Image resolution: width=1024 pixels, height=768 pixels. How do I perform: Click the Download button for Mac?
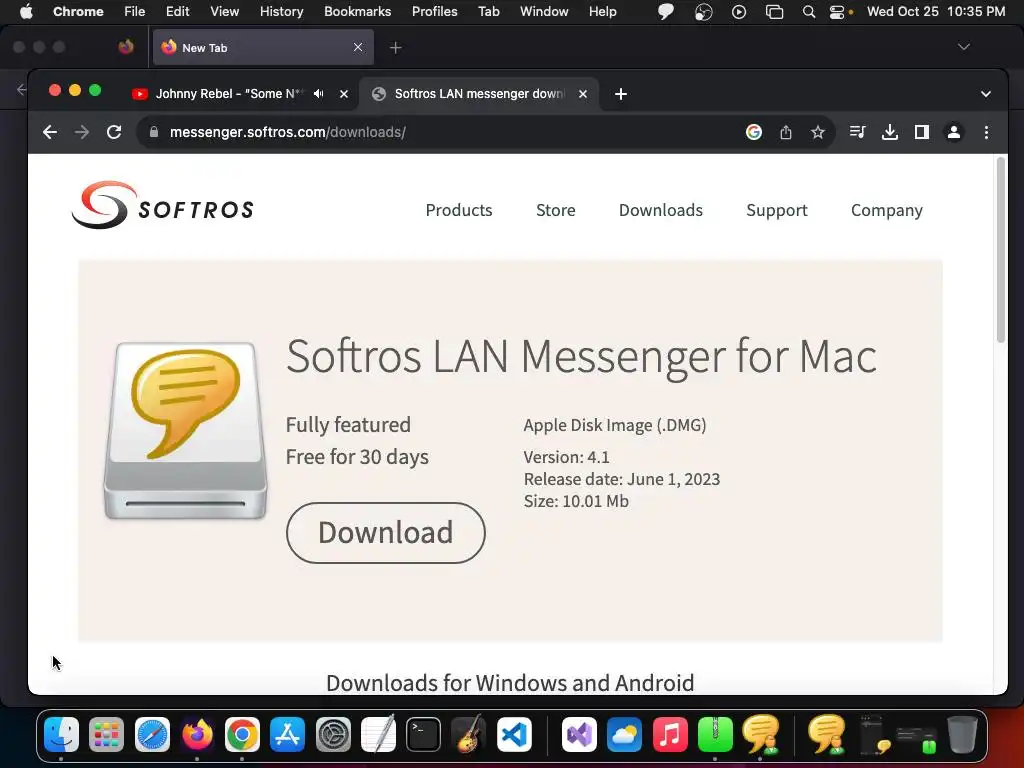(385, 533)
